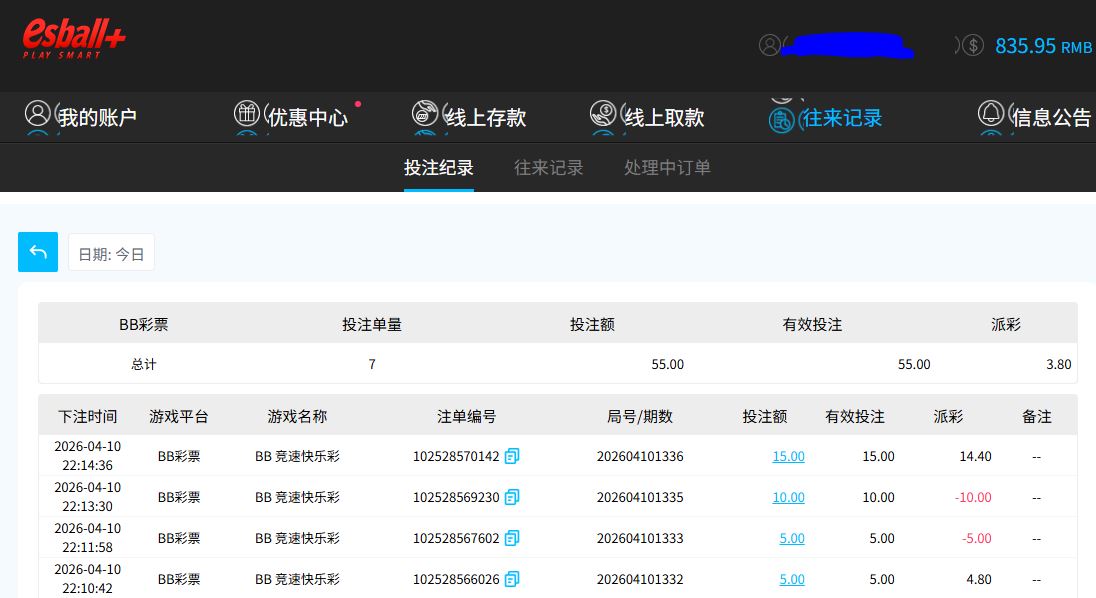Click the 835.95 RMB balance
The image size is (1096, 598).
(x=1042, y=46)
